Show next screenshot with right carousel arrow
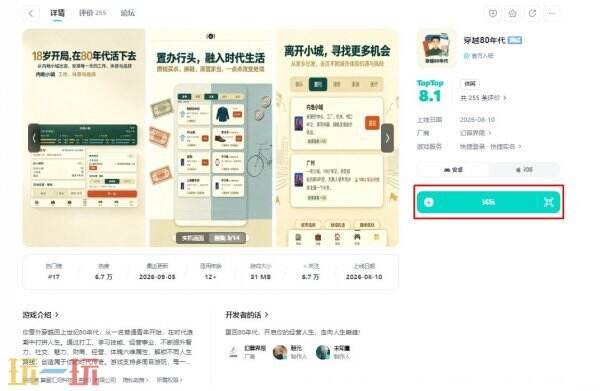The width and height of the screenshot is (600, 391). click(387, 138)
